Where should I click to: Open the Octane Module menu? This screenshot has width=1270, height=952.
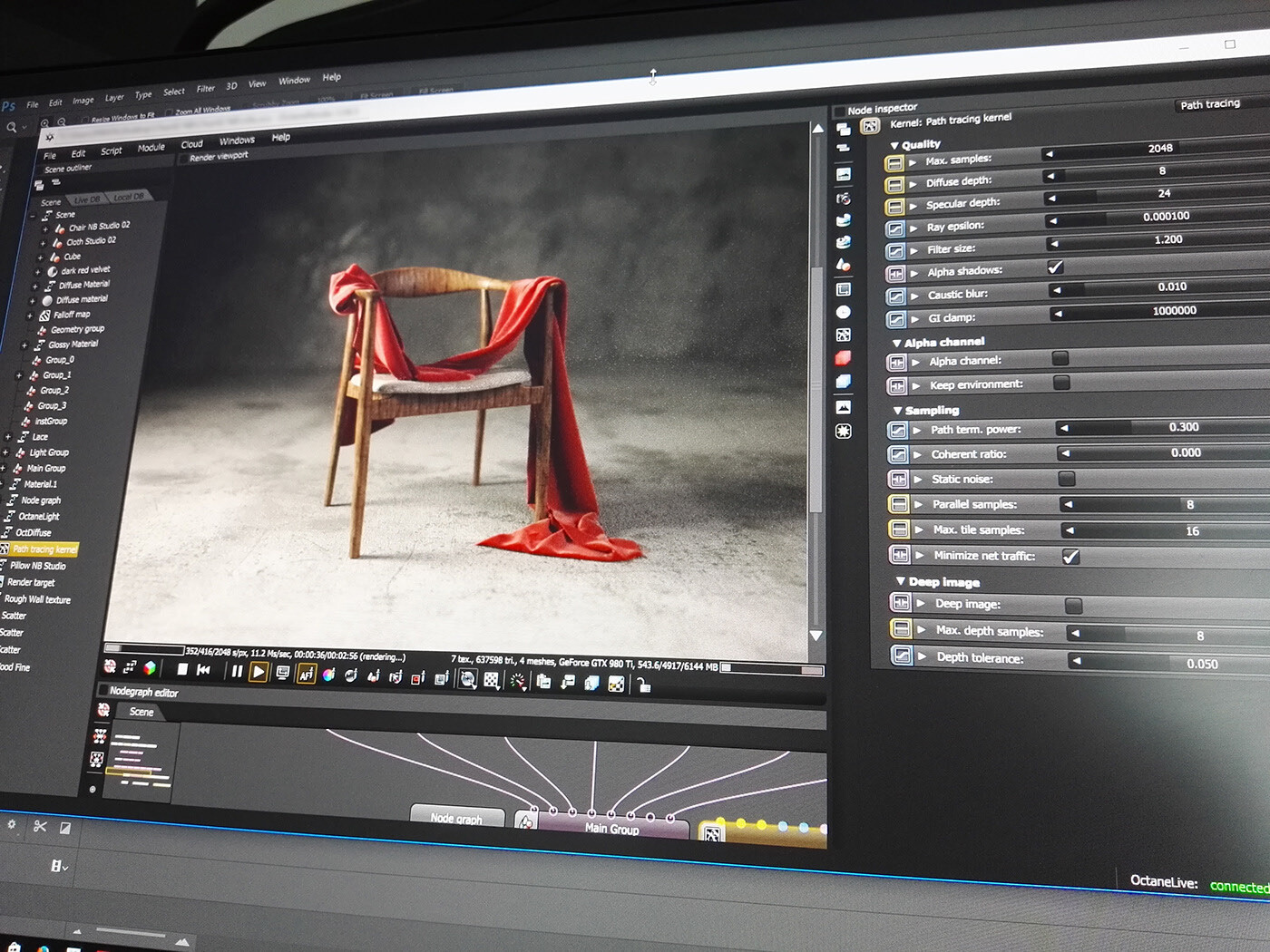click(x=151, y=148)
